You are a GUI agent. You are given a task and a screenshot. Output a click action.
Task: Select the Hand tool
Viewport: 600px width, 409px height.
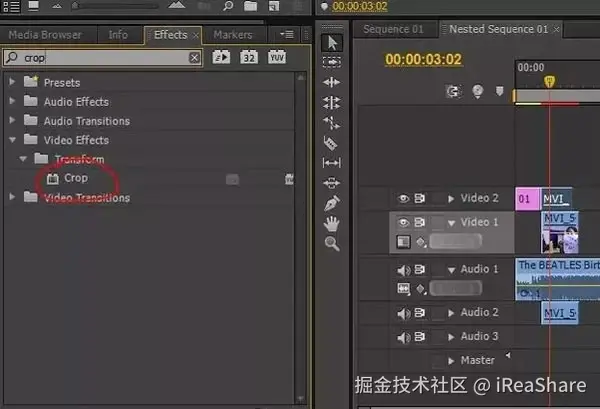tap(331, 223)
